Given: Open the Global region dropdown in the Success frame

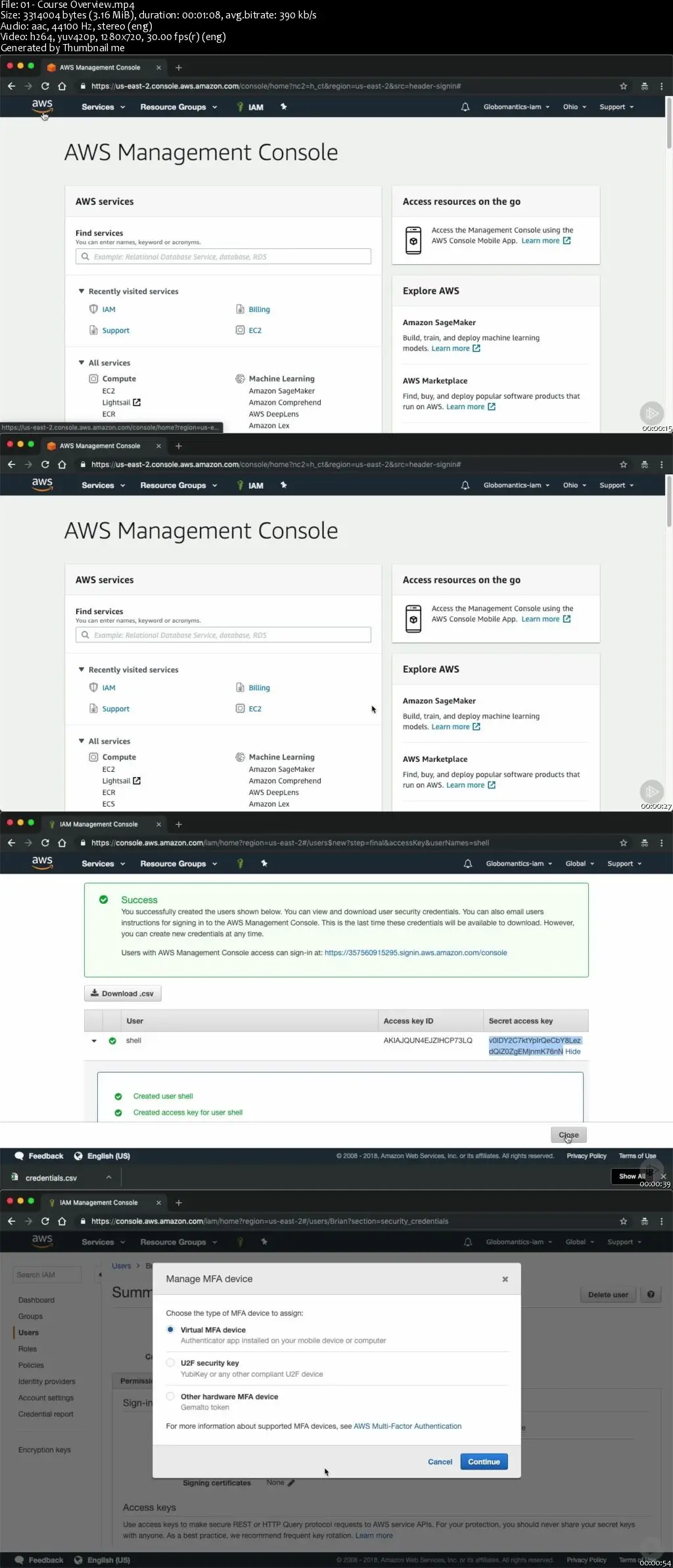Looking at the screenshot, I should point(580,864).
